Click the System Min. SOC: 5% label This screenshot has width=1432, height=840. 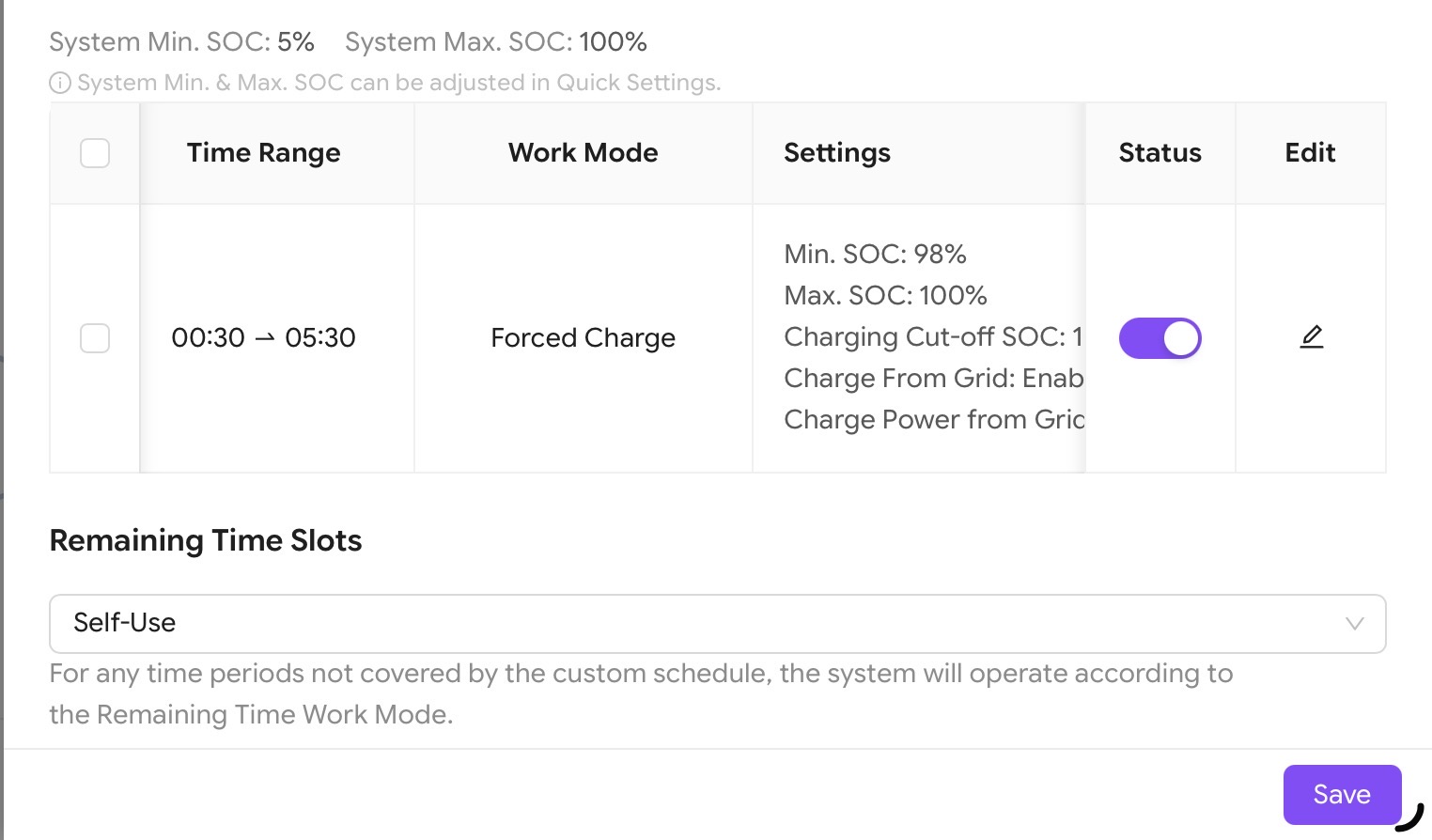181,42
